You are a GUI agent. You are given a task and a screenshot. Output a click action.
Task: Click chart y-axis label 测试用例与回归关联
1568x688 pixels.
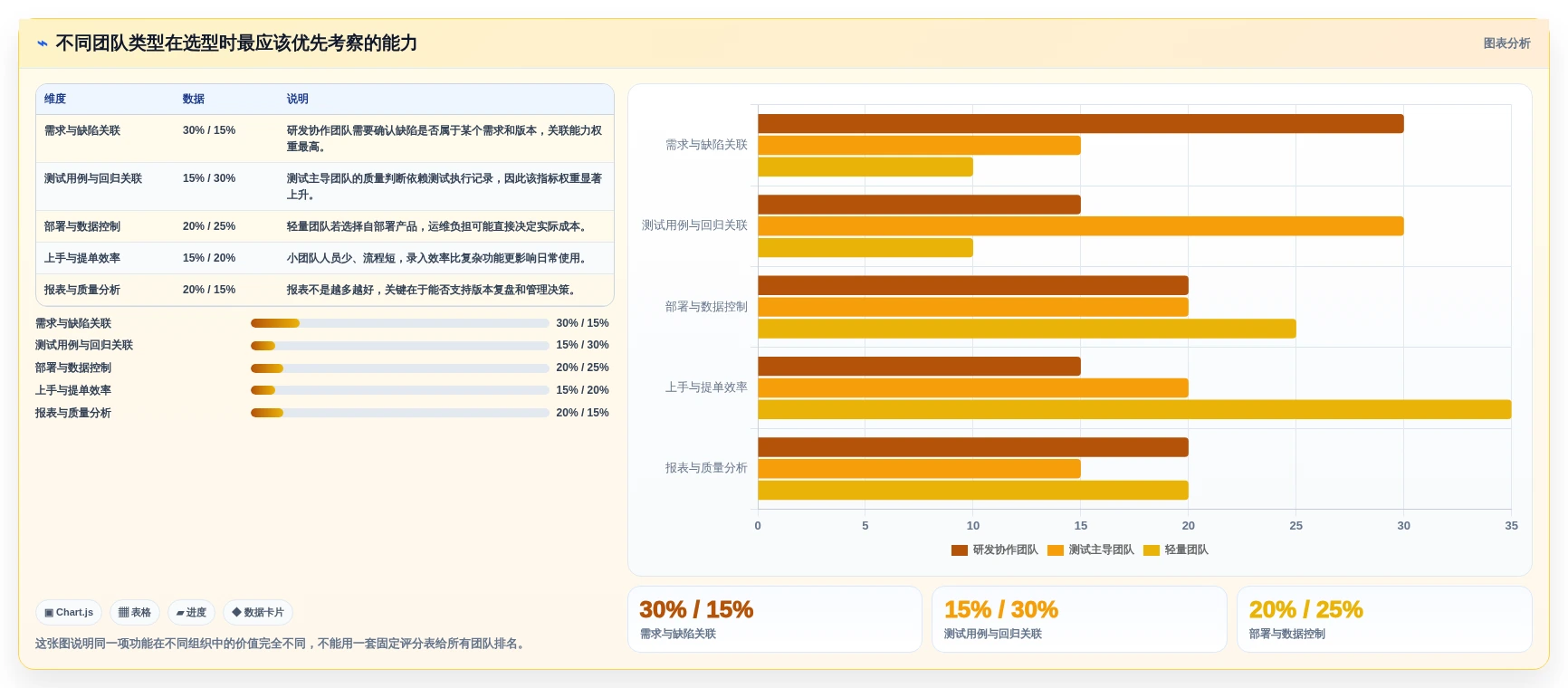694,225
